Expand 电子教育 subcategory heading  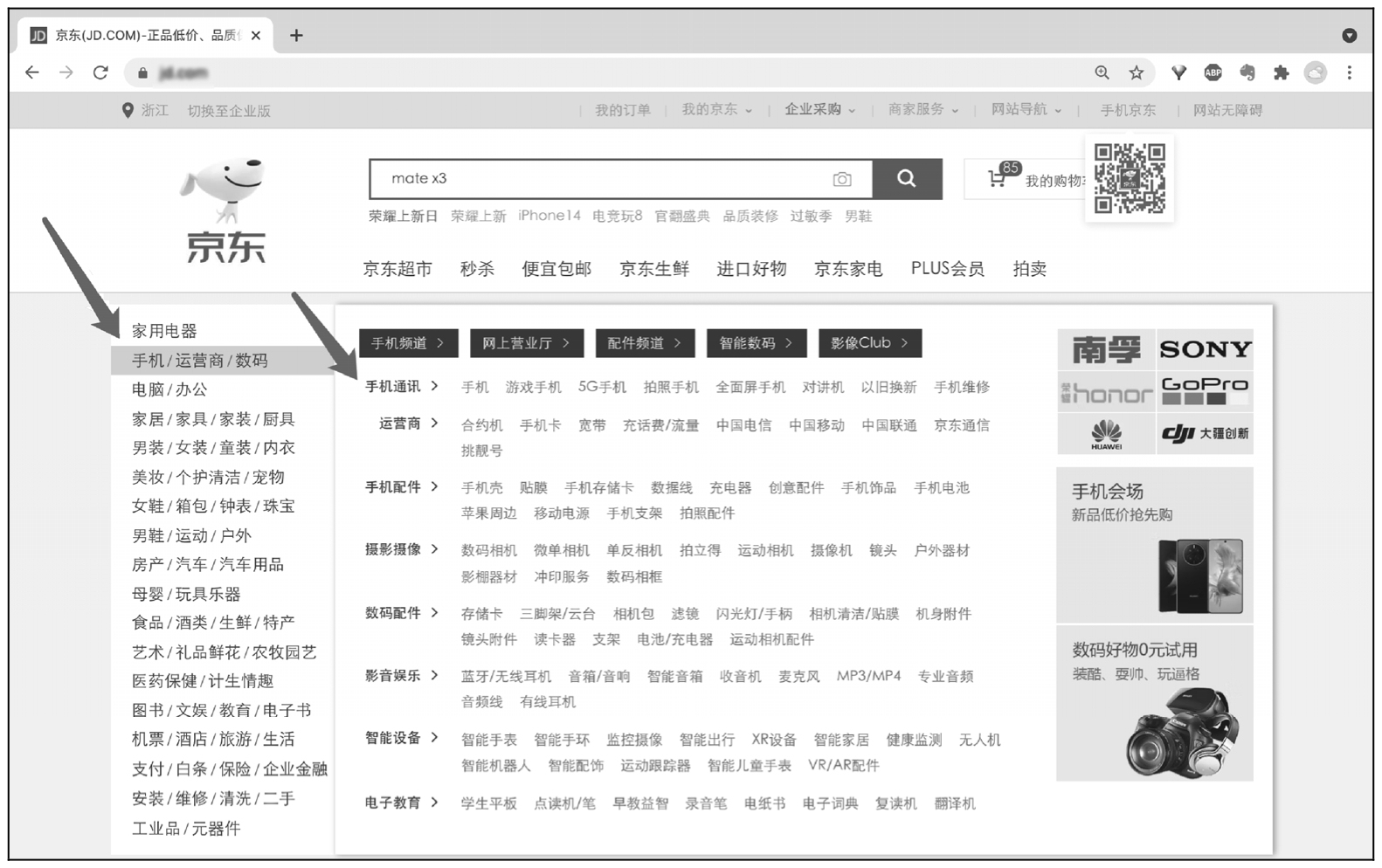point(402,803)
